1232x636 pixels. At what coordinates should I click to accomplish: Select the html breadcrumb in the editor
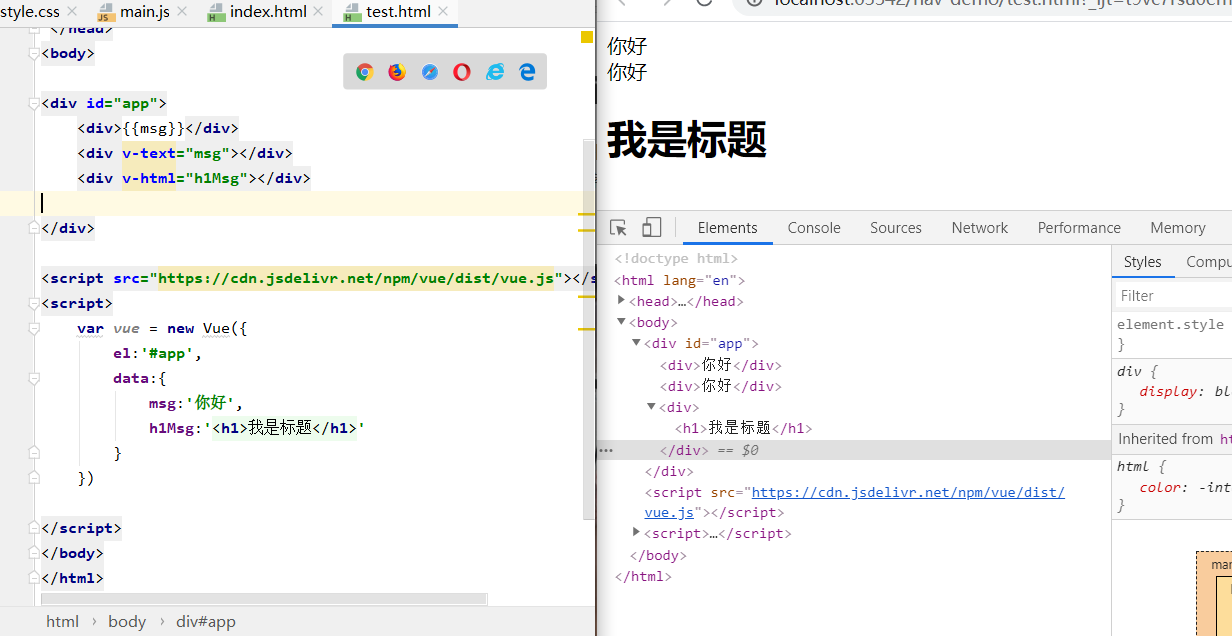pos(62,621)
